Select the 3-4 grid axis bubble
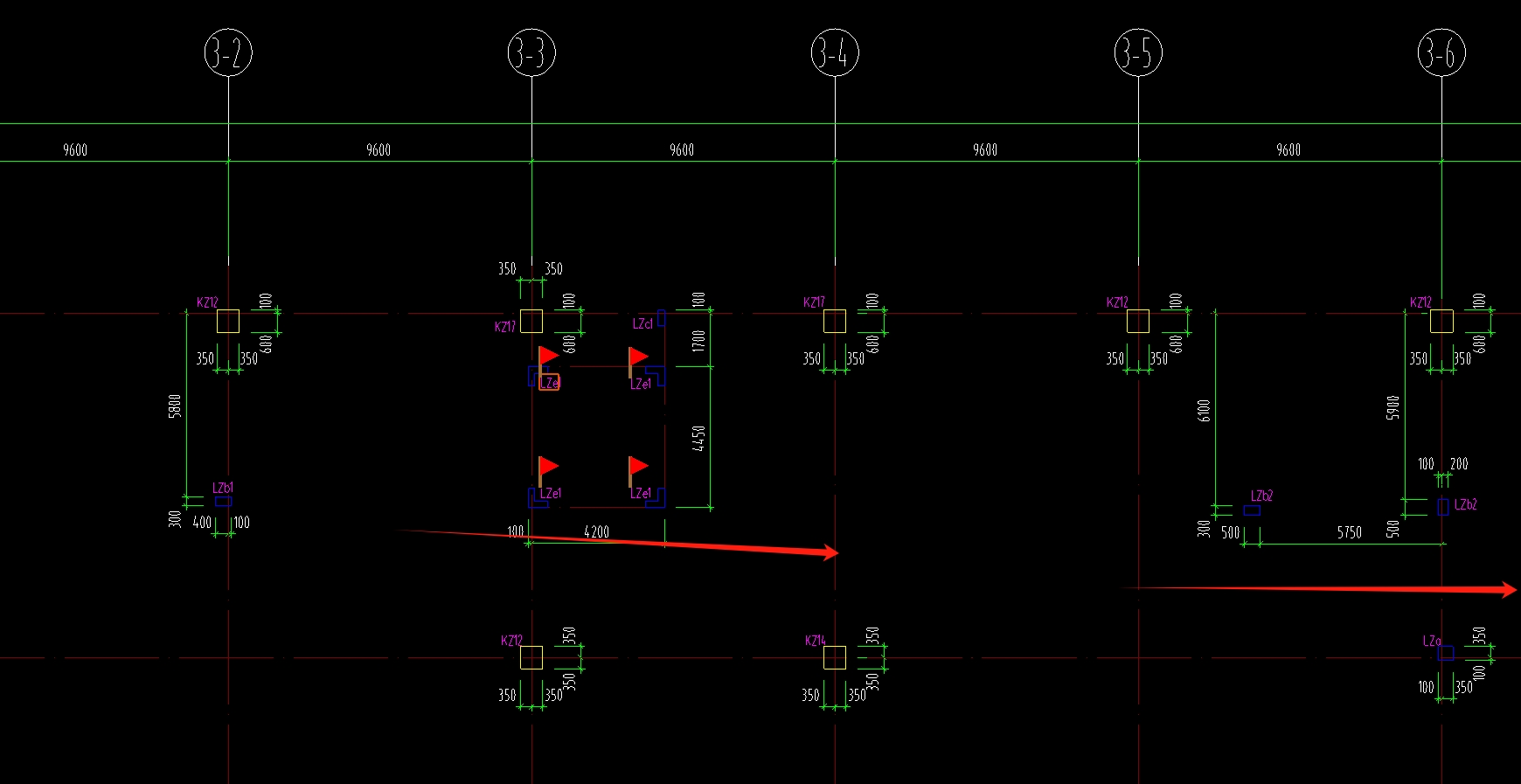This screenshot has width=1521, height=784. (835, 52)
